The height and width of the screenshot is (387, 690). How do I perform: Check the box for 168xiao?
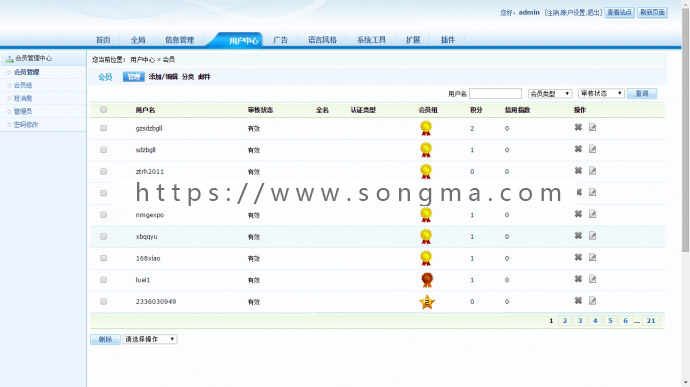[x=103, y=258]
